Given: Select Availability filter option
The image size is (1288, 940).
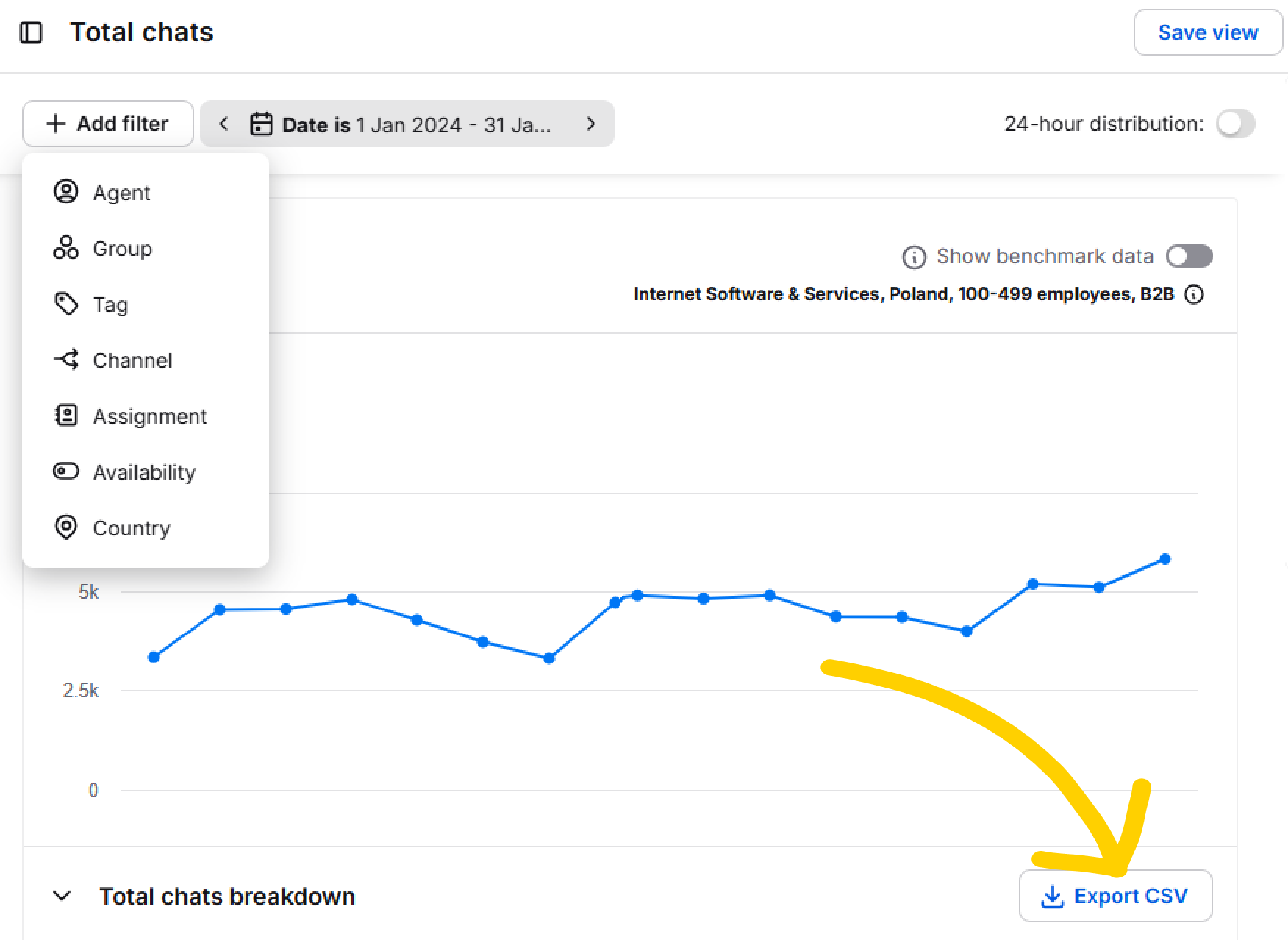Looking at the screenshot, I should pos(144,472).
